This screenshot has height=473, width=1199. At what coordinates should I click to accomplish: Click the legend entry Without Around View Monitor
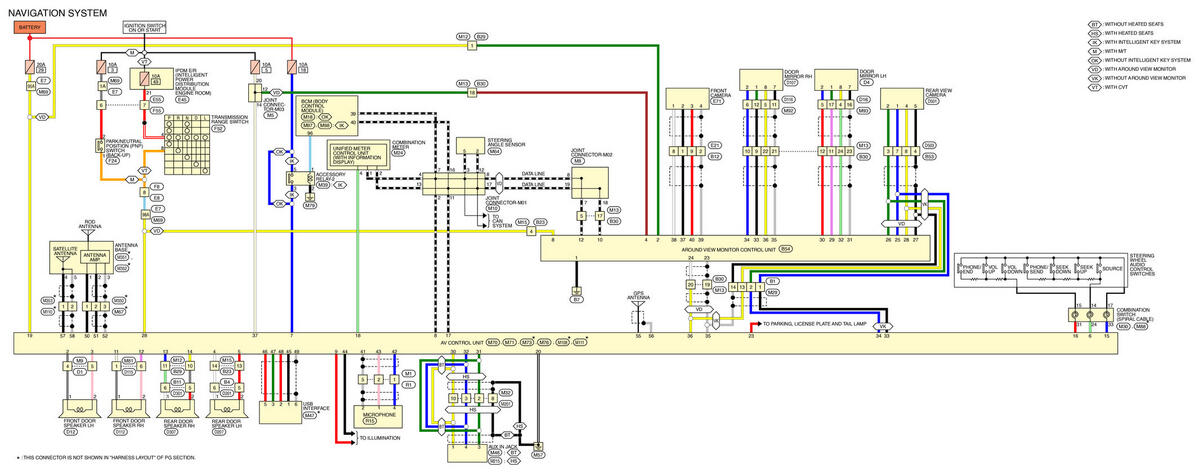pos(1138,77)
